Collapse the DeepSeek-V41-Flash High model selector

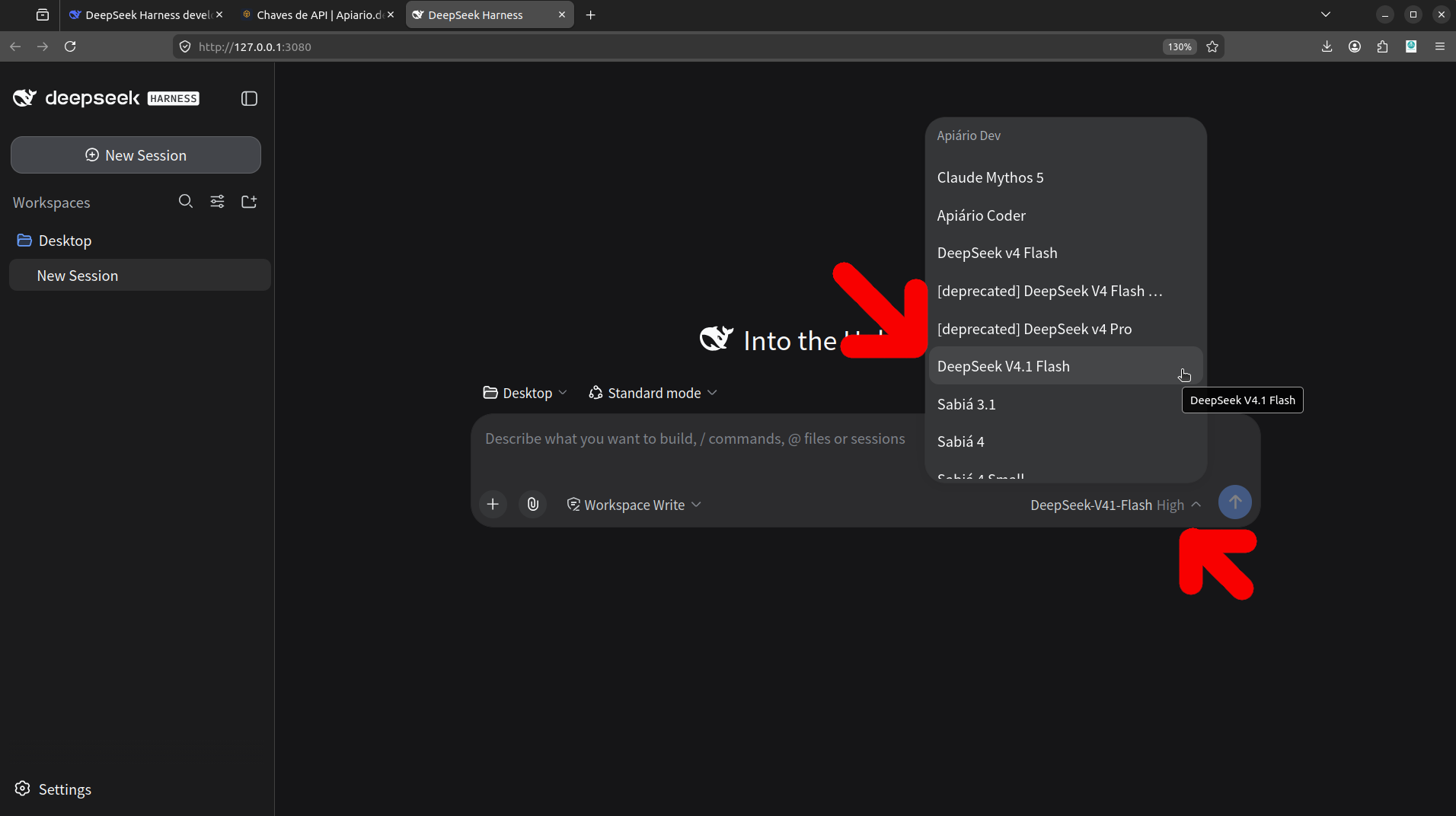(1116, 505)
